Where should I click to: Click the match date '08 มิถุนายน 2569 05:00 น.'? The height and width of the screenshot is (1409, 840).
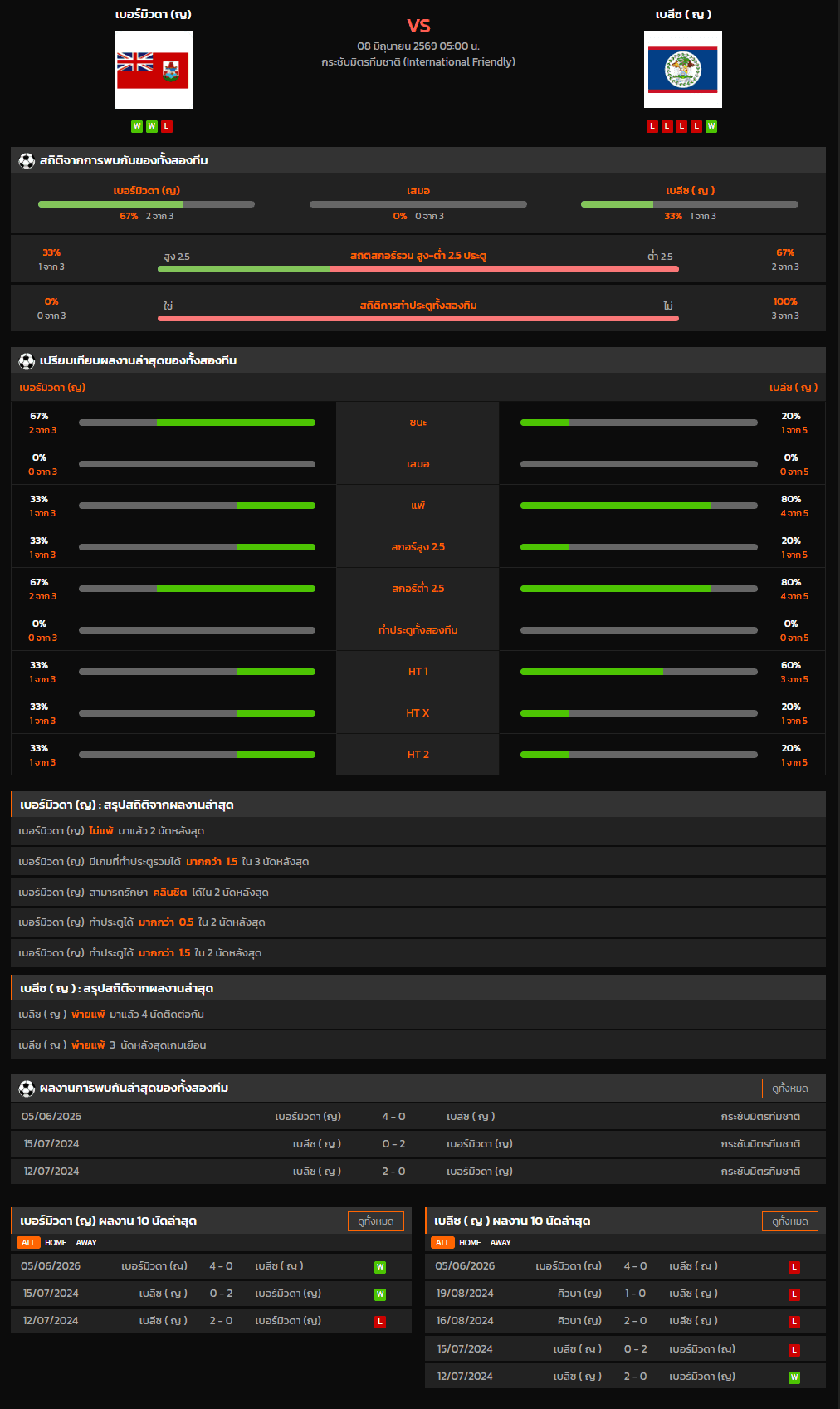(x=418, y=46)
